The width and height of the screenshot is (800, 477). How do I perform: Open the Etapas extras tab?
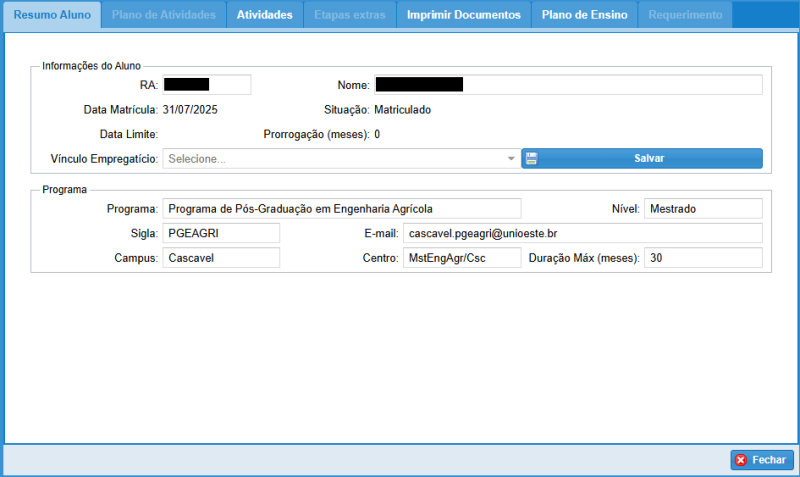(x=350, y=15)
